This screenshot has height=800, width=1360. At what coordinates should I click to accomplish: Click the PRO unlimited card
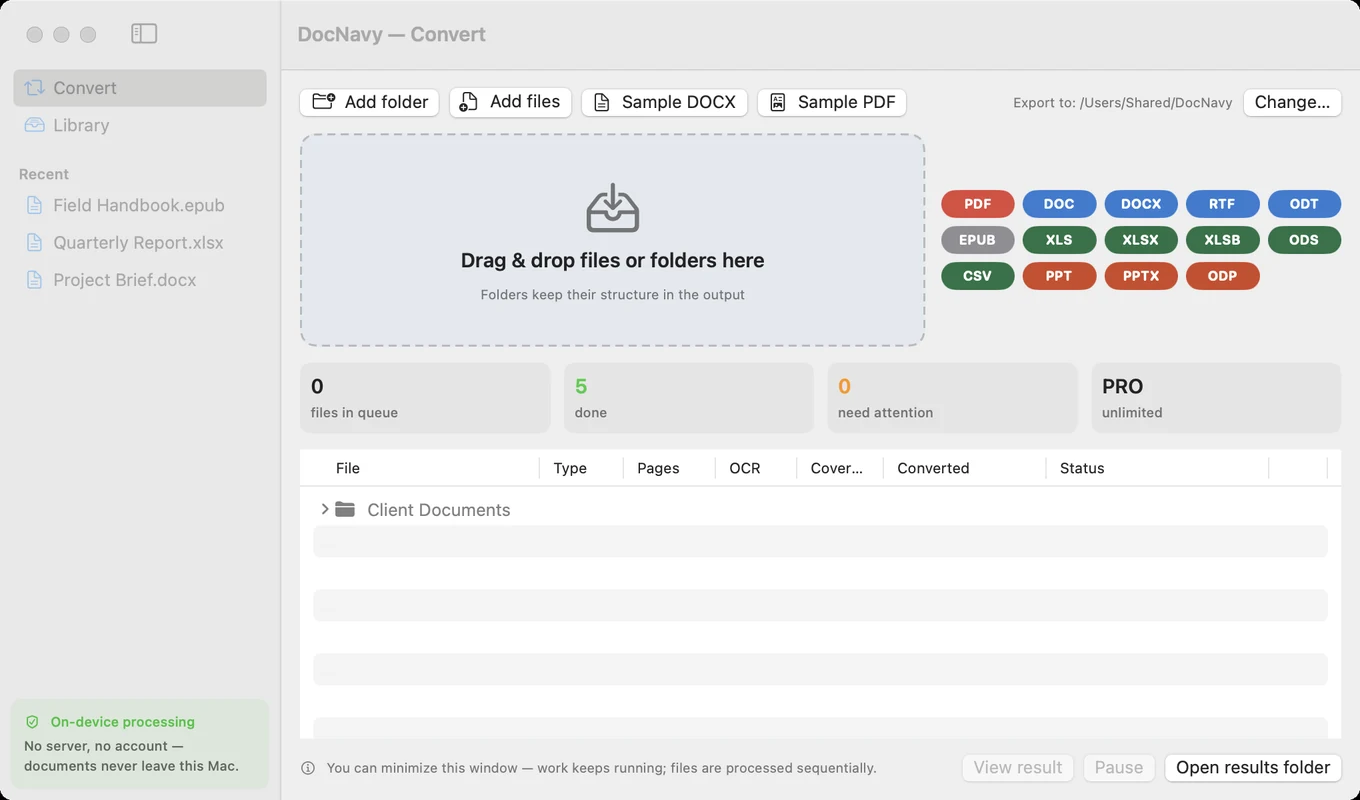point(1216,398)
